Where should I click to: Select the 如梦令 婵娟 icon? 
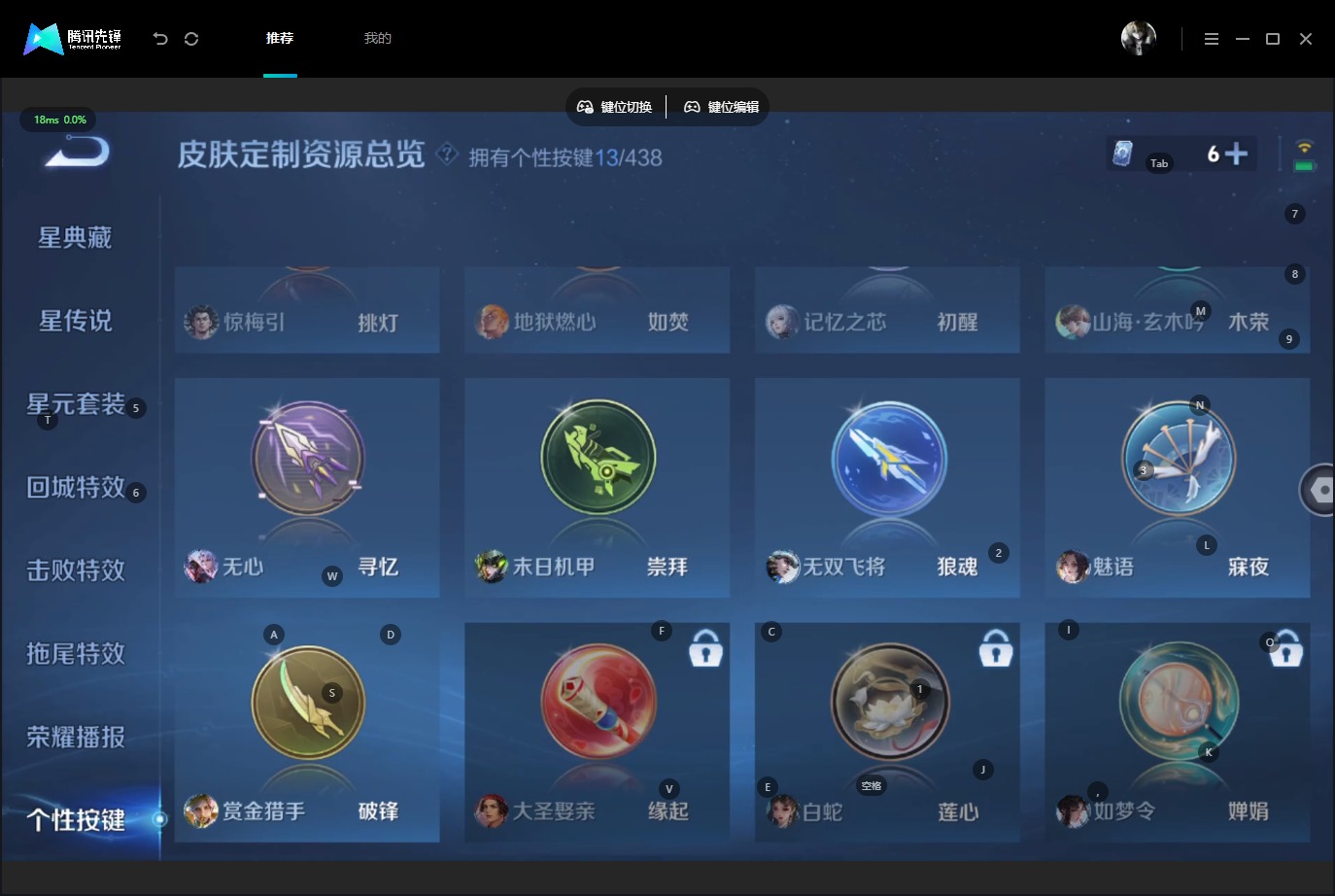tap(1179, 702)
